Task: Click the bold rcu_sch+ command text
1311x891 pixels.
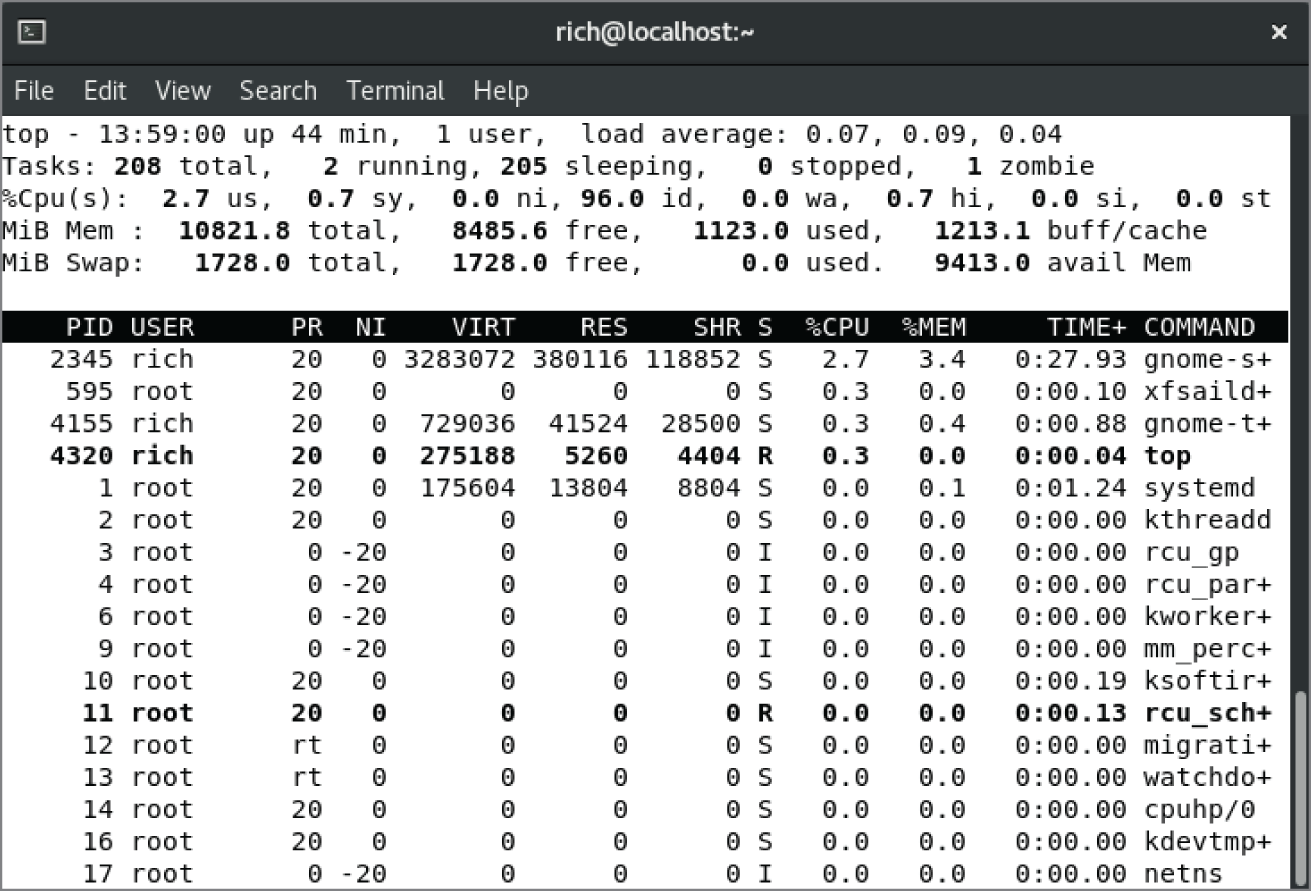Action: (1208, 714)
